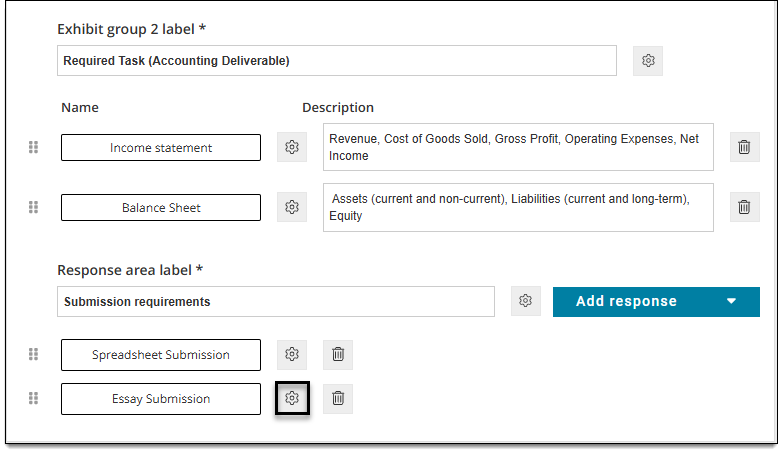
Task: Delete the Essay Submission response
Action: click(338, 399)
